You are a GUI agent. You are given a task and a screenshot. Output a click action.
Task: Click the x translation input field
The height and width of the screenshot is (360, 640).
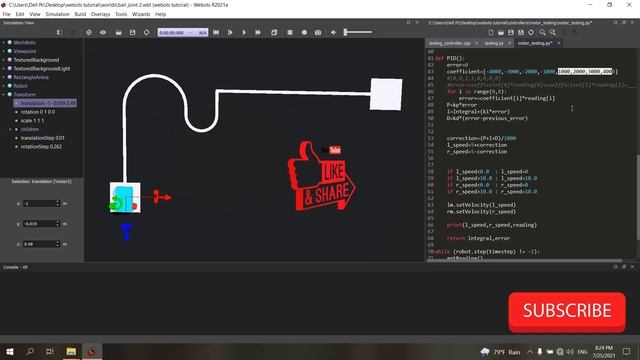coord(41,203)
